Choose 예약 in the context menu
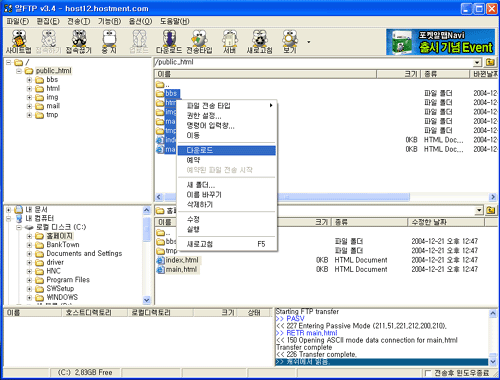Screen dimensions: 500x380 (x=227, y=160)
